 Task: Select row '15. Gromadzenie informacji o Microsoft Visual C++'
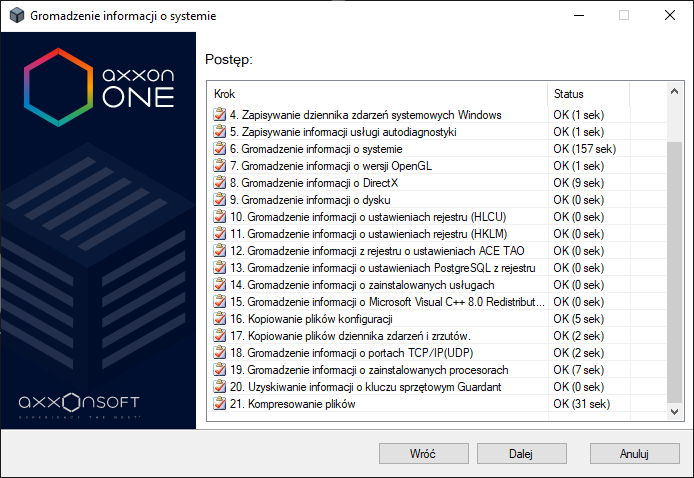point(436,301)
